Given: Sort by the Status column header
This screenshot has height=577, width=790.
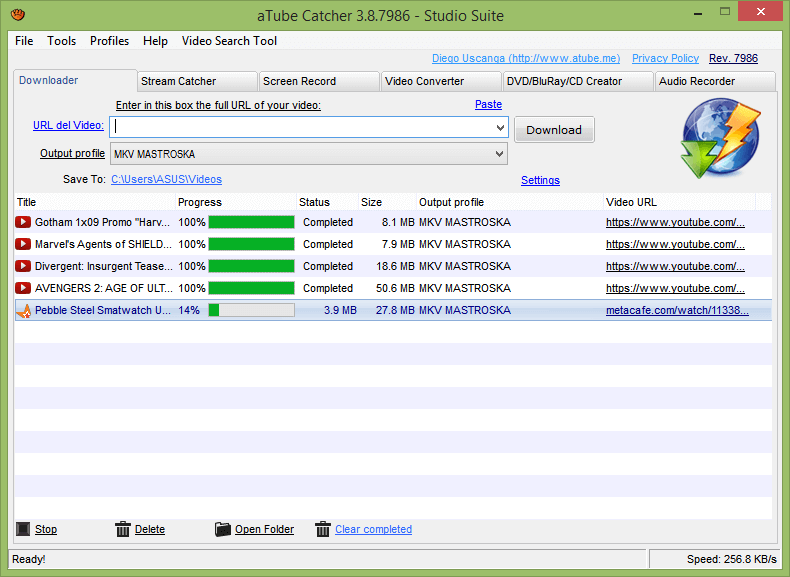Looking at the screenshot, I should [x=327, y=202].
